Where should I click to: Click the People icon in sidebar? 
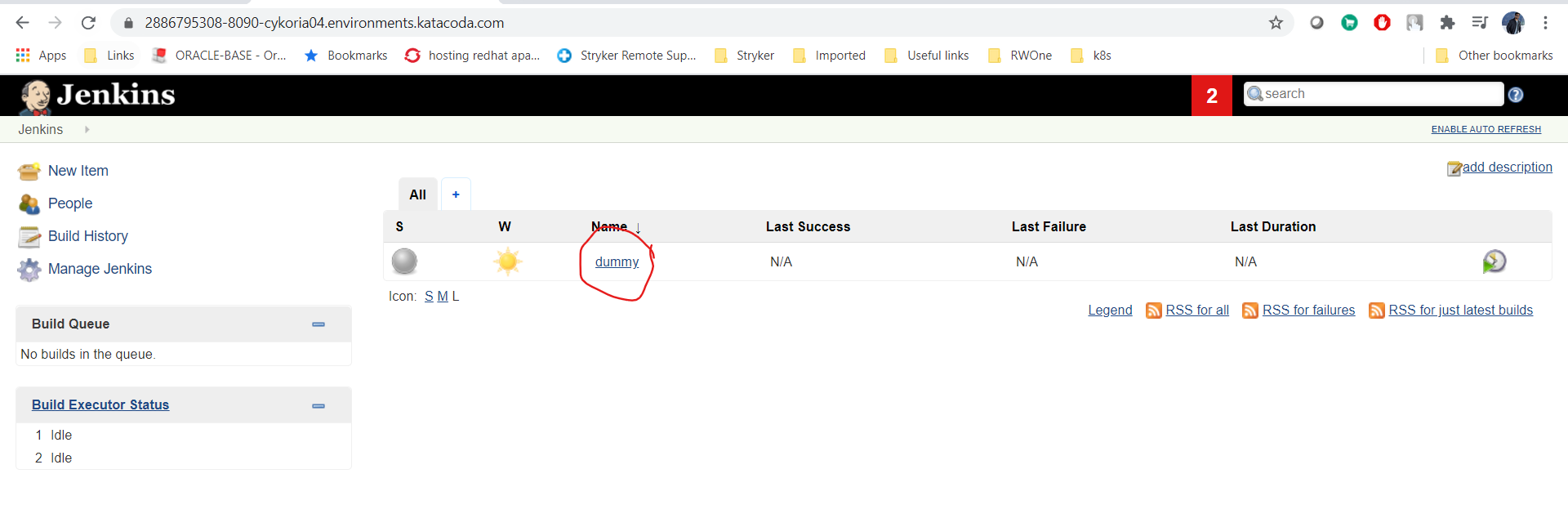coord(29,203)
